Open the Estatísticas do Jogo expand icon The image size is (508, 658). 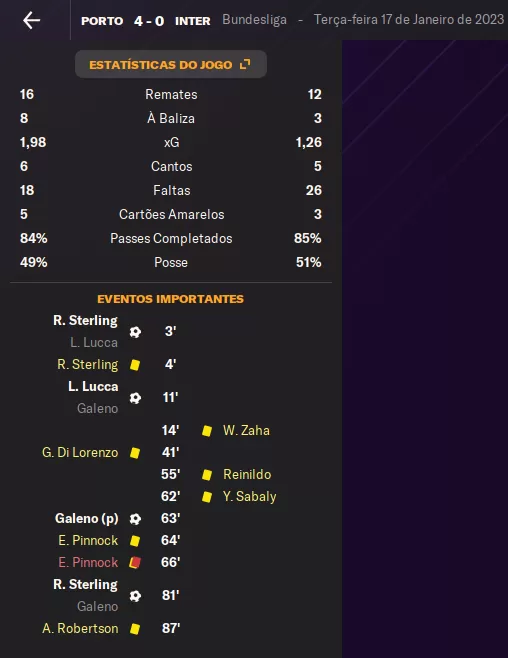[245, 64]
